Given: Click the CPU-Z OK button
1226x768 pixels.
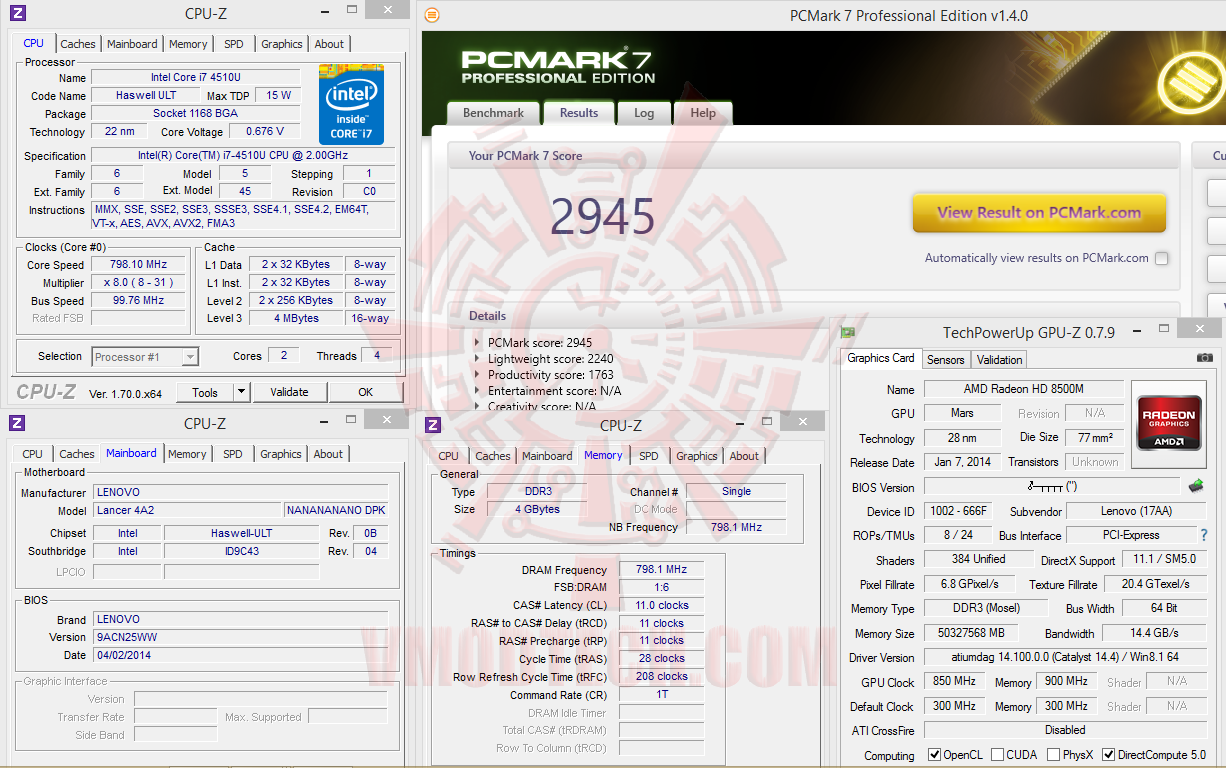Looking at the screenshot, I should tap(366, 392).
